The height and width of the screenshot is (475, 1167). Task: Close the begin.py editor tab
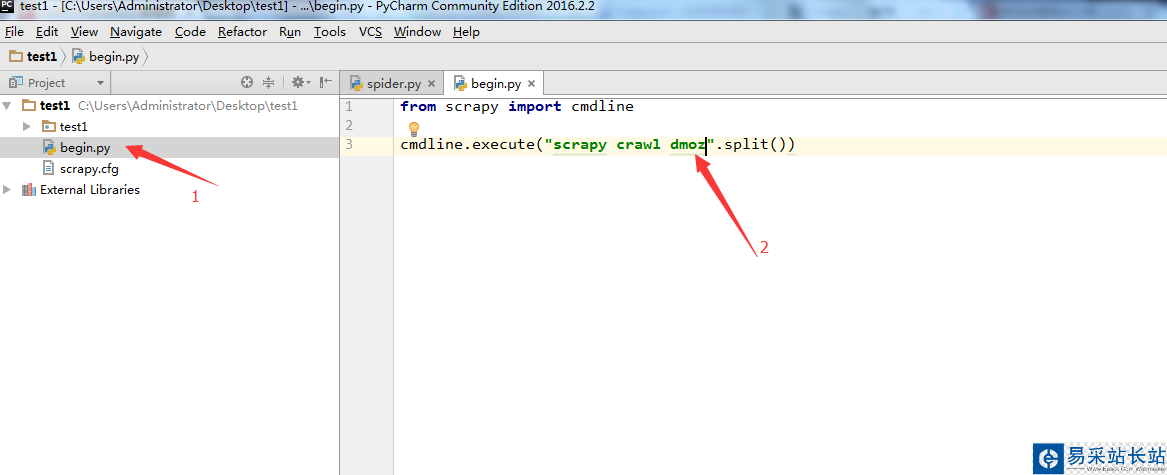point(531,83)
